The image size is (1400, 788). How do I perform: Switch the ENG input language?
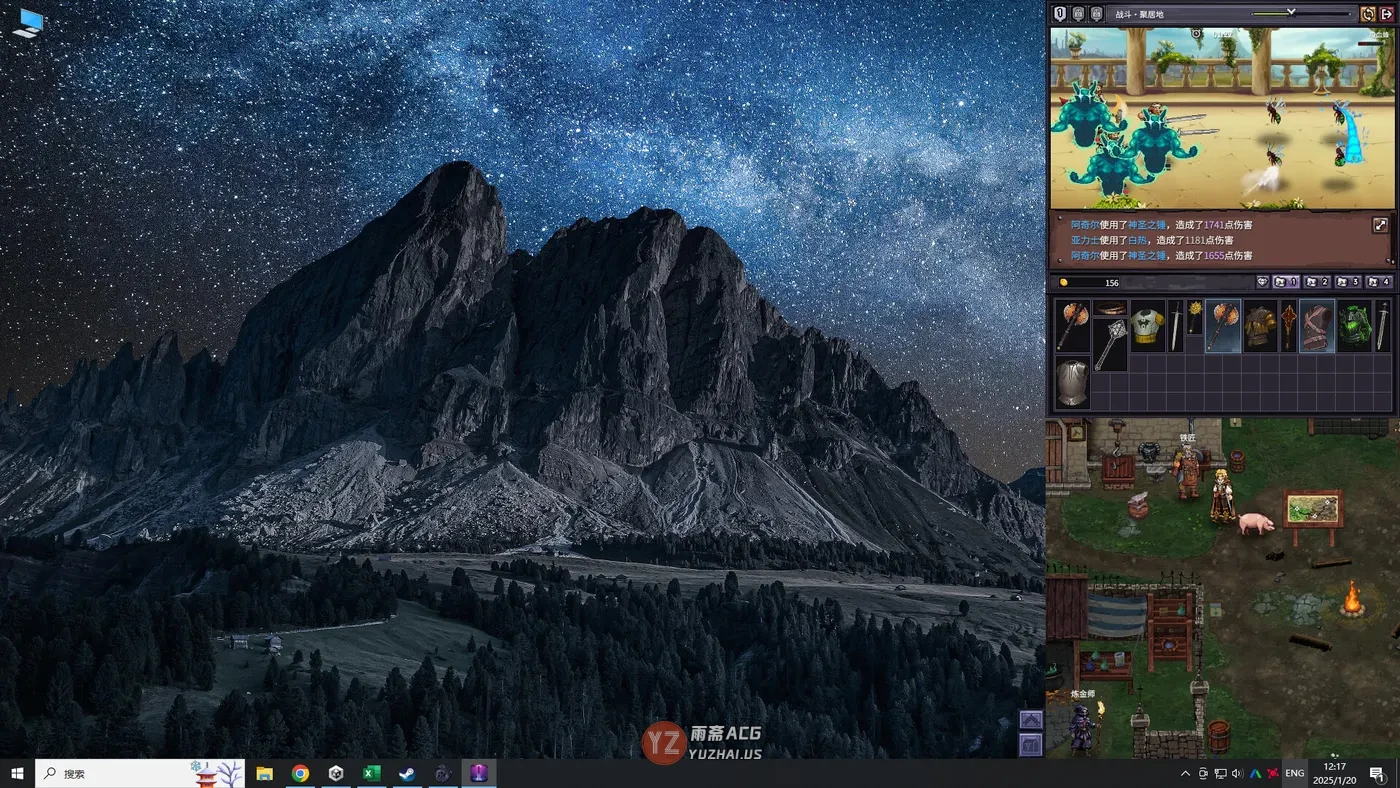coord(1294,773)
